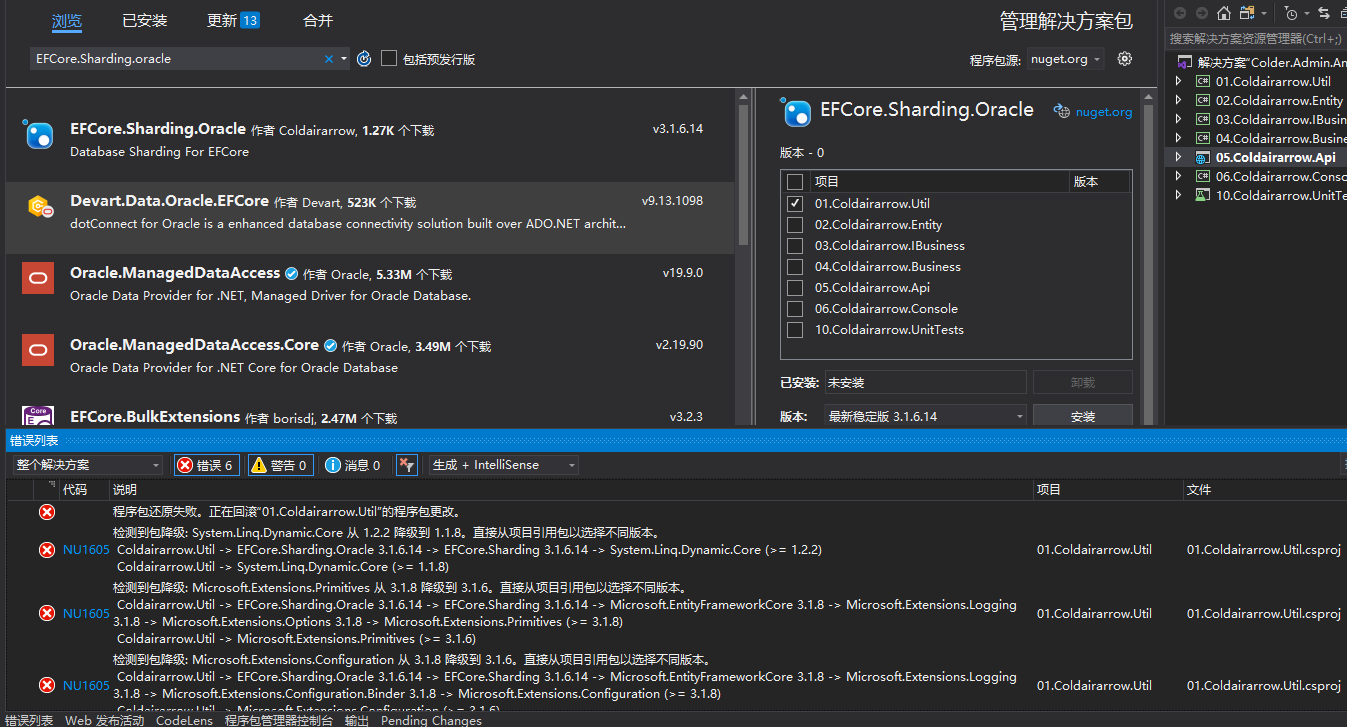Open the 程序包源 nuget.org dropdown
Screen dimensions: 1347x727
(1065, 58)
